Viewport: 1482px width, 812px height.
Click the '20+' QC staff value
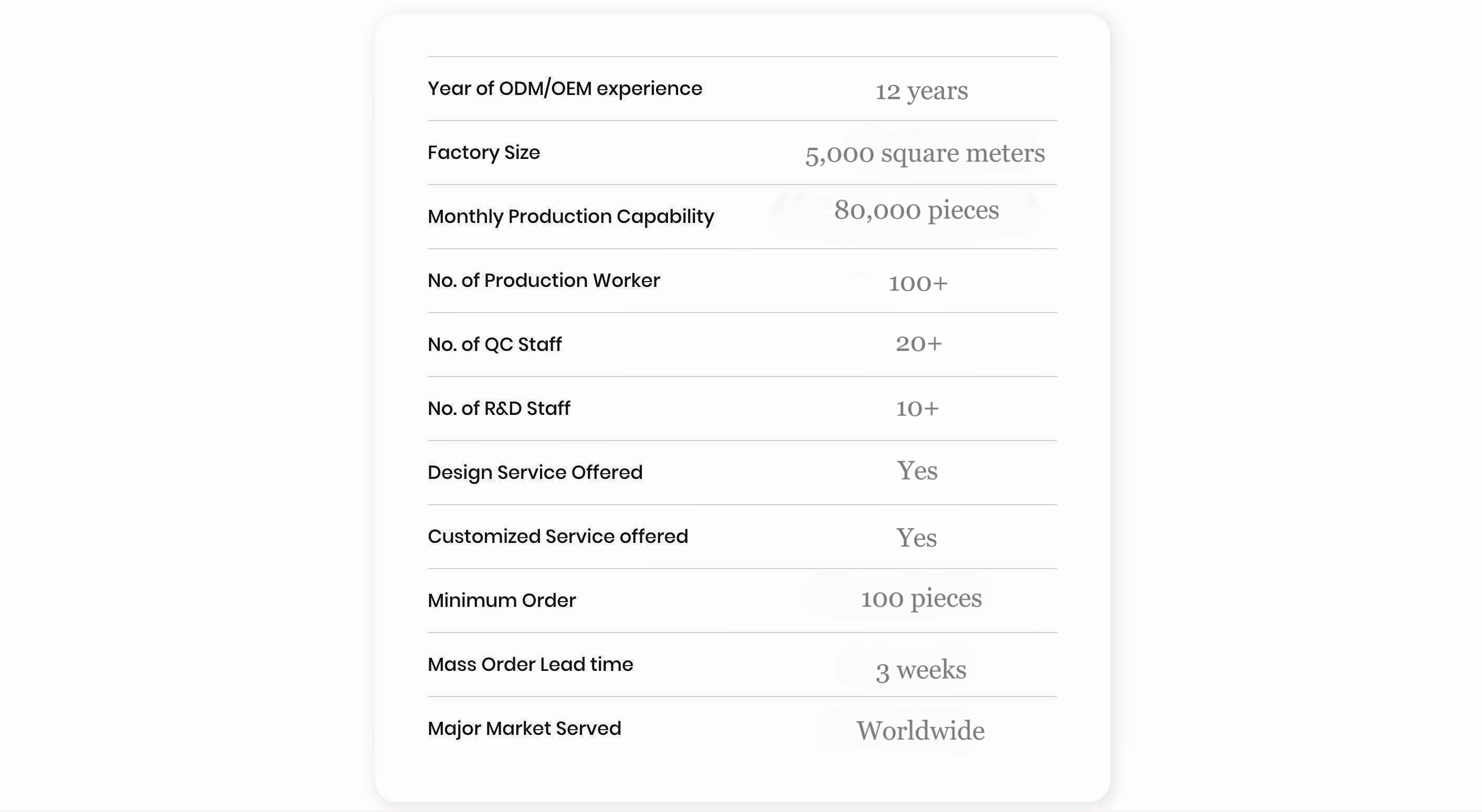click(919, 344)
